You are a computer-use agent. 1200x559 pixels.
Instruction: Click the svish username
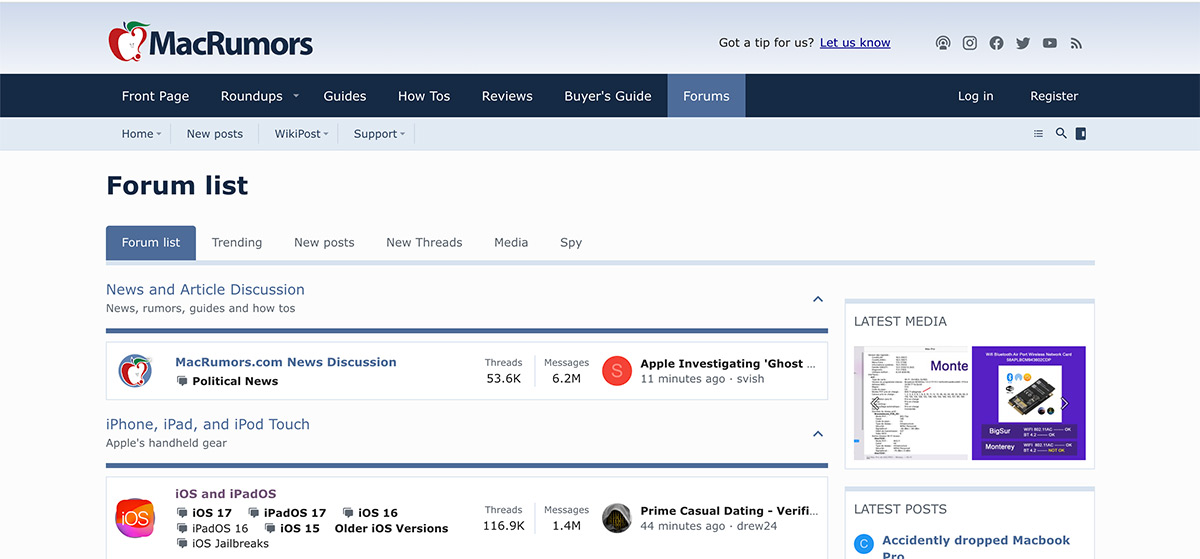pos(751,379)
